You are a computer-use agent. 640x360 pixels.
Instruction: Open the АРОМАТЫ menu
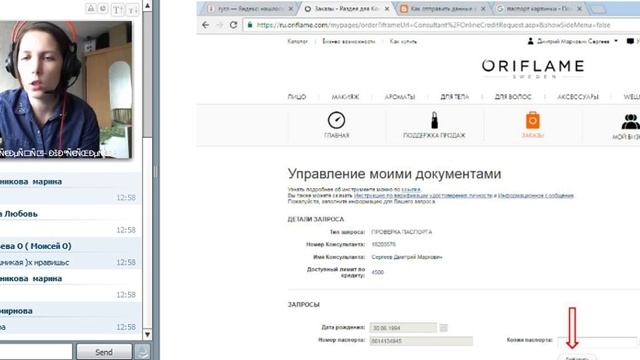(x=400, y=97)
